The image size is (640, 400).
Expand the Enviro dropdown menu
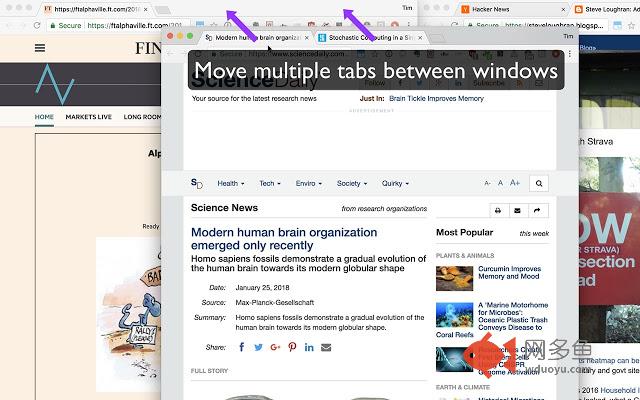pyautogui.click(x=309, y=184)
